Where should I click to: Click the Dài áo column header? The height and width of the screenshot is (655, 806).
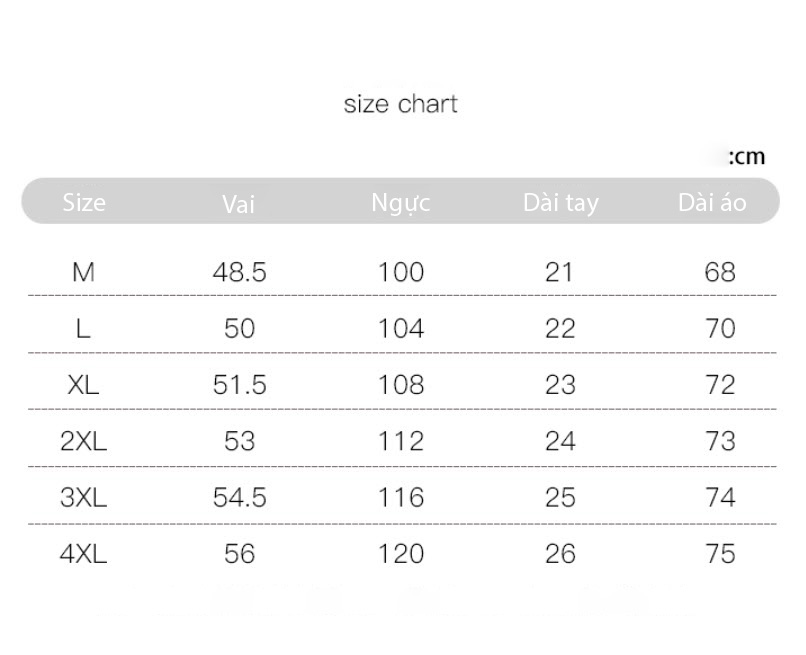point(712,202)
